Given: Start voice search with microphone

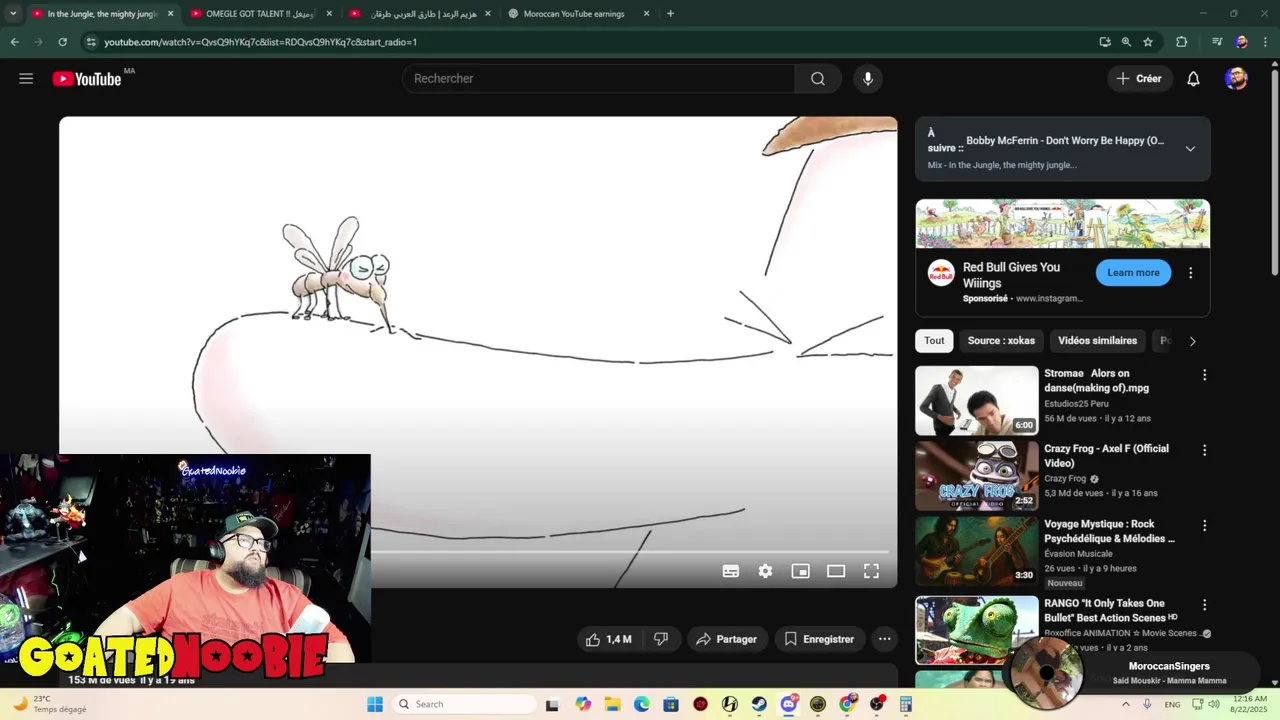Looking at the screenshot, I should (867, 79).
